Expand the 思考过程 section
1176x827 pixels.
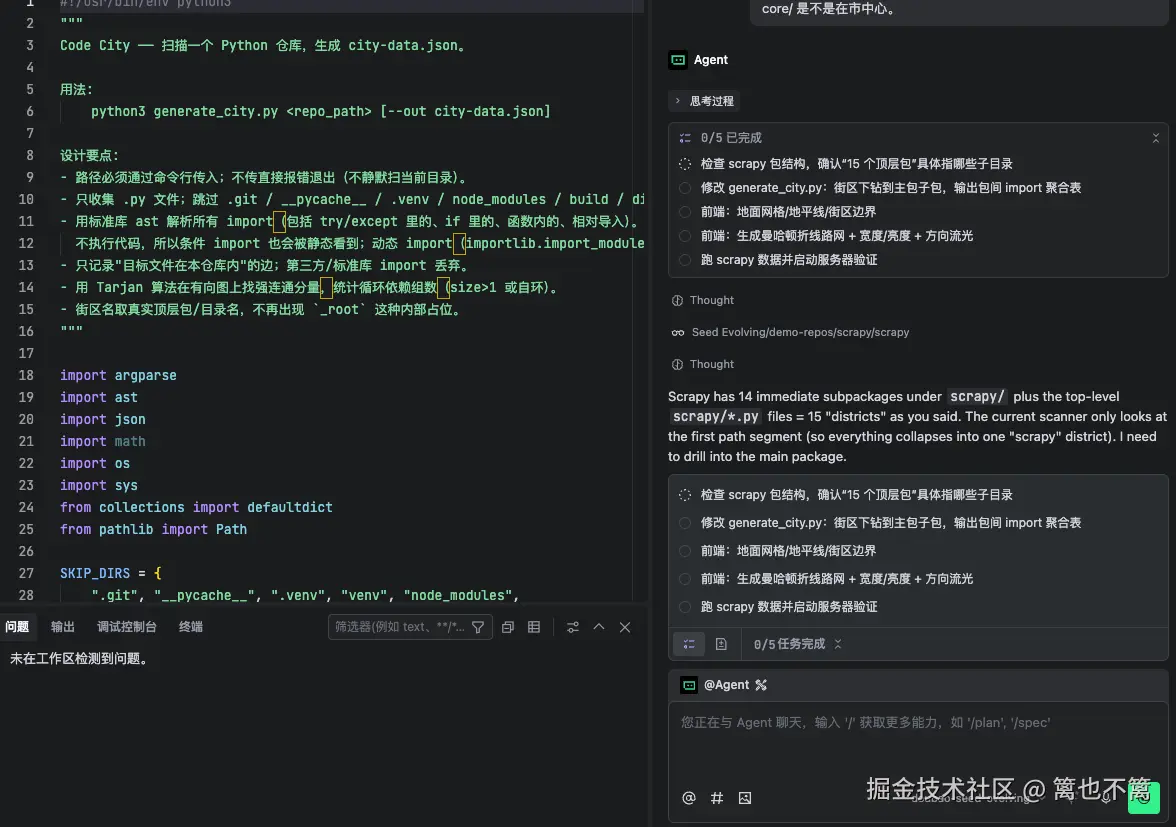point(704,100)
